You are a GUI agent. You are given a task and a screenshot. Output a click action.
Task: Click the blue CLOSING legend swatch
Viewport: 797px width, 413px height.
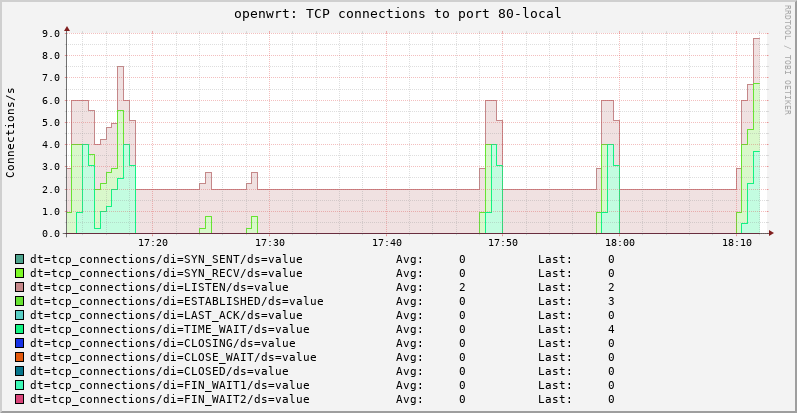(x=19, y=343)
